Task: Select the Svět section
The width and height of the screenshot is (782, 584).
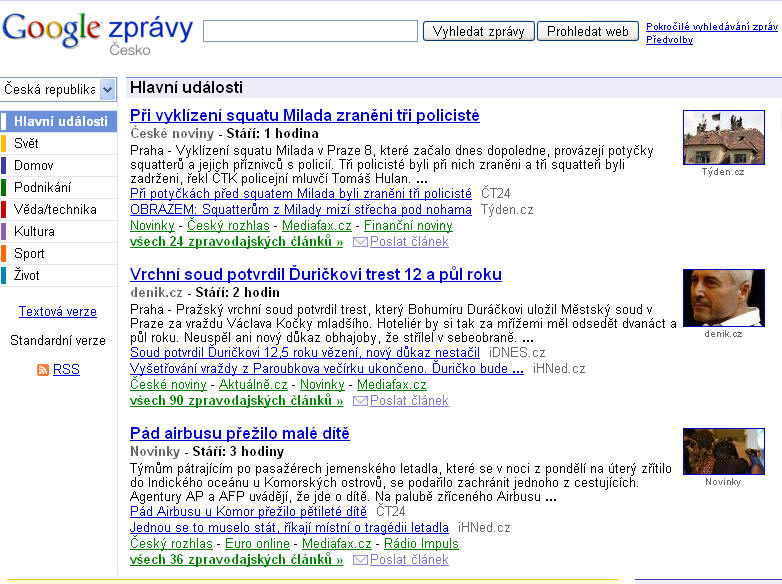Action: pyautogui.click(x=59, y=143)
